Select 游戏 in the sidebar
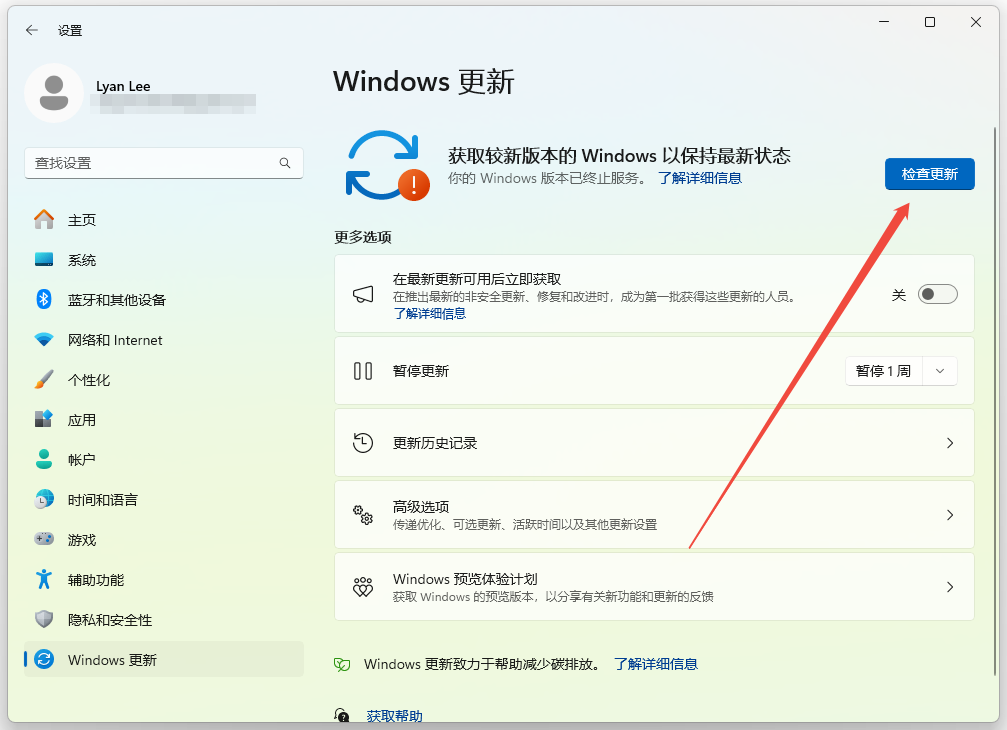Image resolution: width=1007 pixels, height=730 pixels. pyautogui.click(x=164, y=539)
